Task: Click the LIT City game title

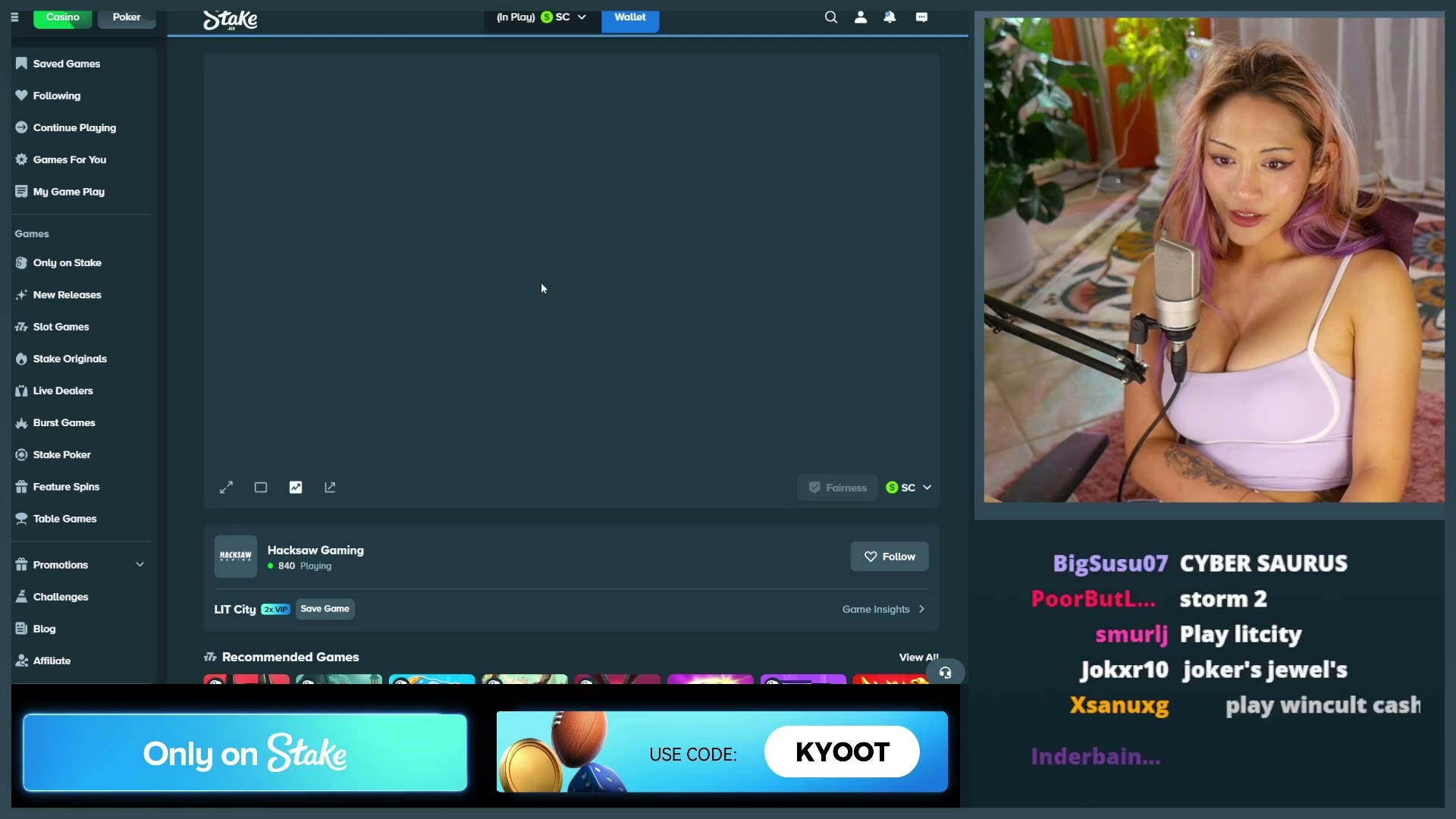Action: (x=235, y=610)
